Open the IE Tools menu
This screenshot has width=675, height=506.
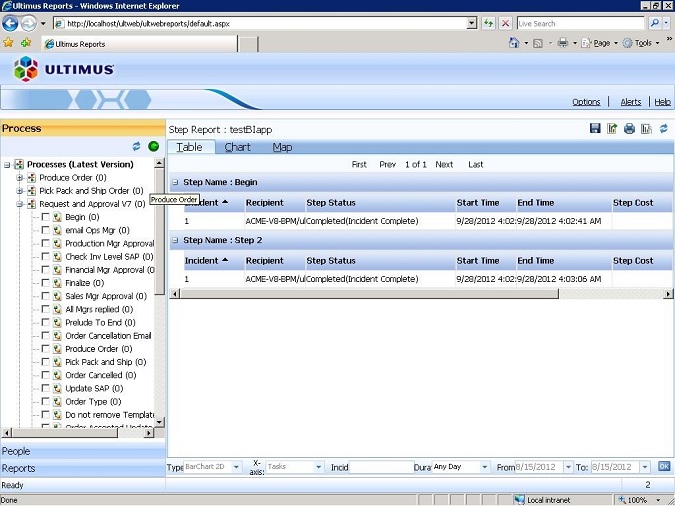coord(641,43)
